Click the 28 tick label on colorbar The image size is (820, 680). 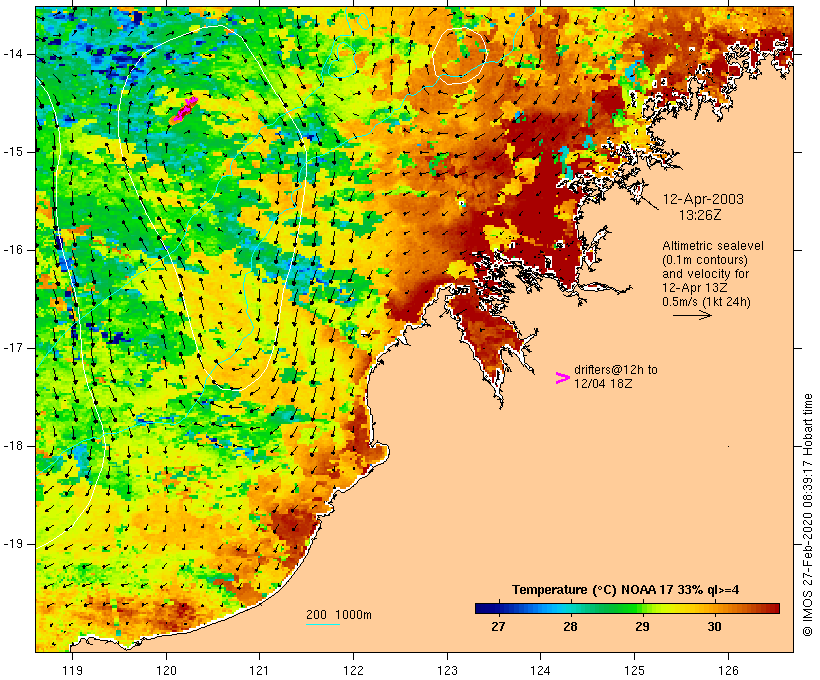pos(570,626)
